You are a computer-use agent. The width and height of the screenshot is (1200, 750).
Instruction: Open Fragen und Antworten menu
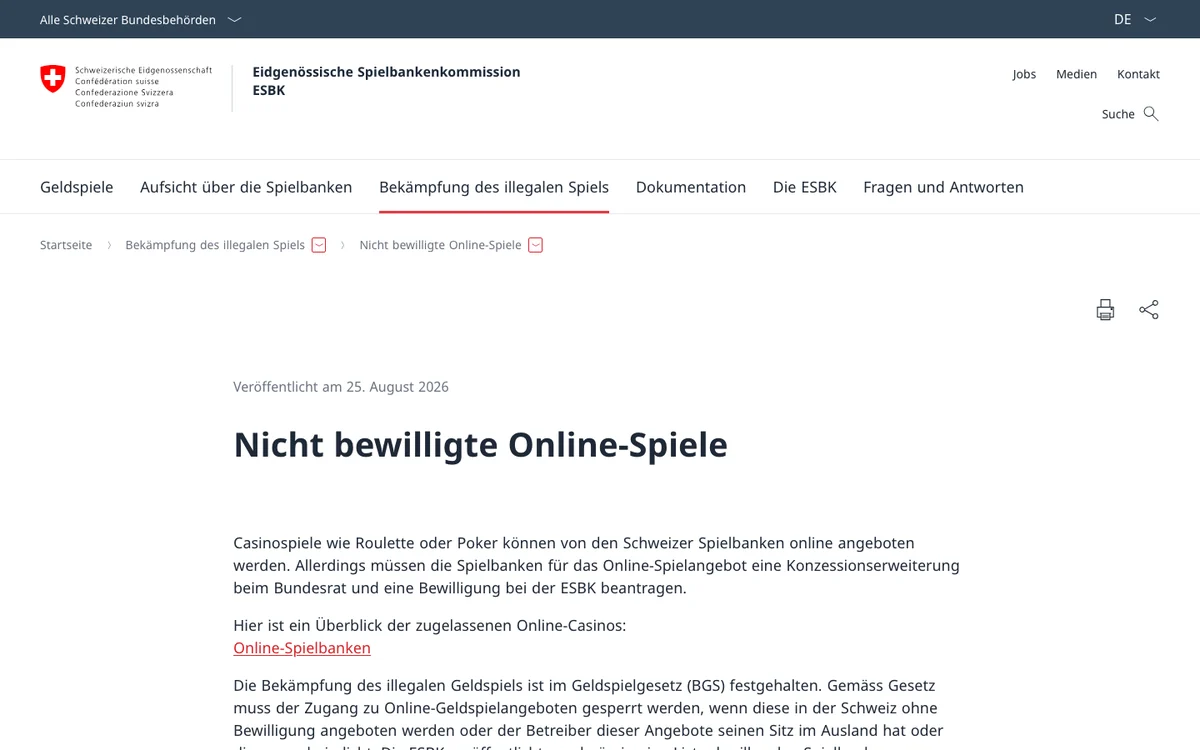pyautogui.click(x=943, y=187)
